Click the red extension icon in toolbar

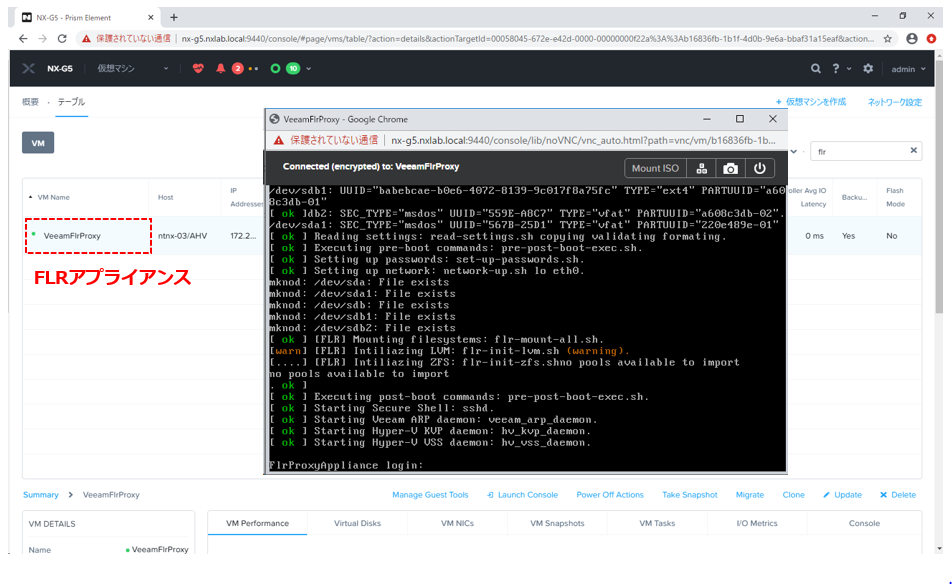coord(931,38)
